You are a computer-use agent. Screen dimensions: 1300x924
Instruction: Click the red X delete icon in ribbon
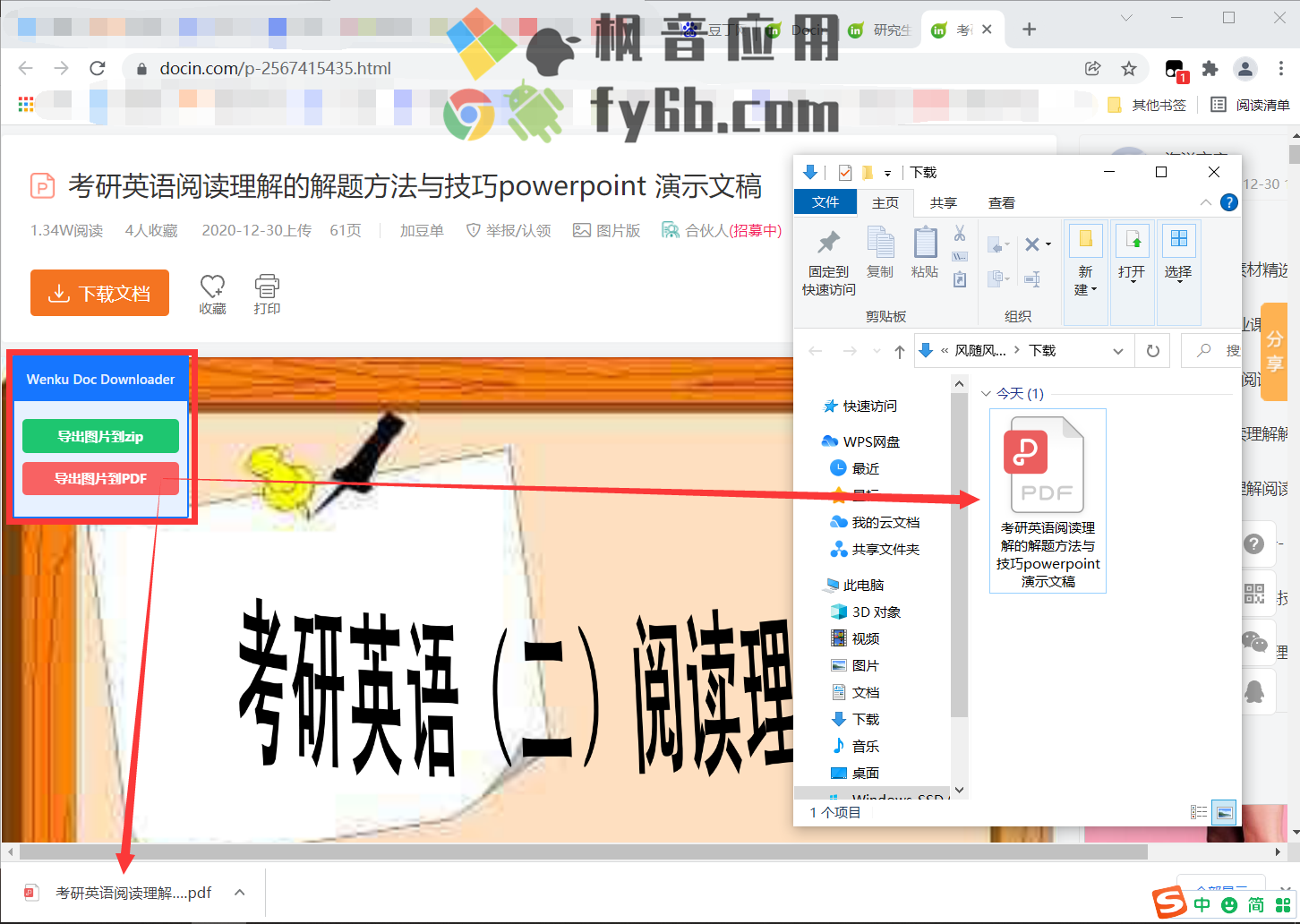tap(1032, 244)
